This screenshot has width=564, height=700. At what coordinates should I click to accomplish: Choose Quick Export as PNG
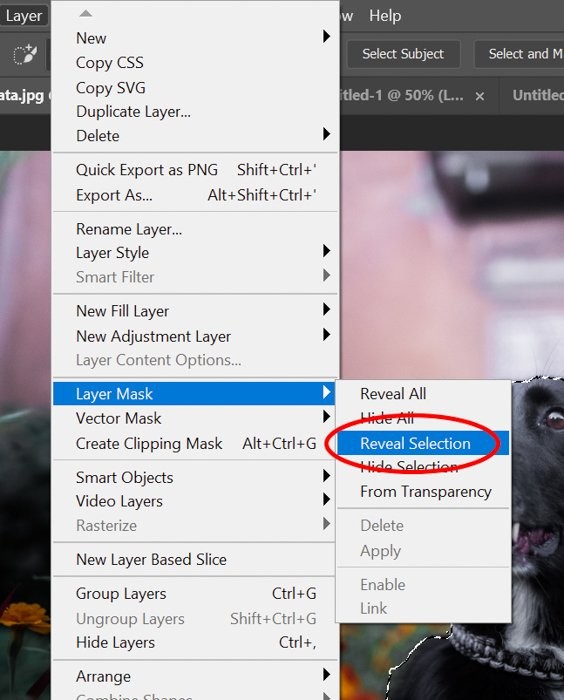tap(194, 170)
